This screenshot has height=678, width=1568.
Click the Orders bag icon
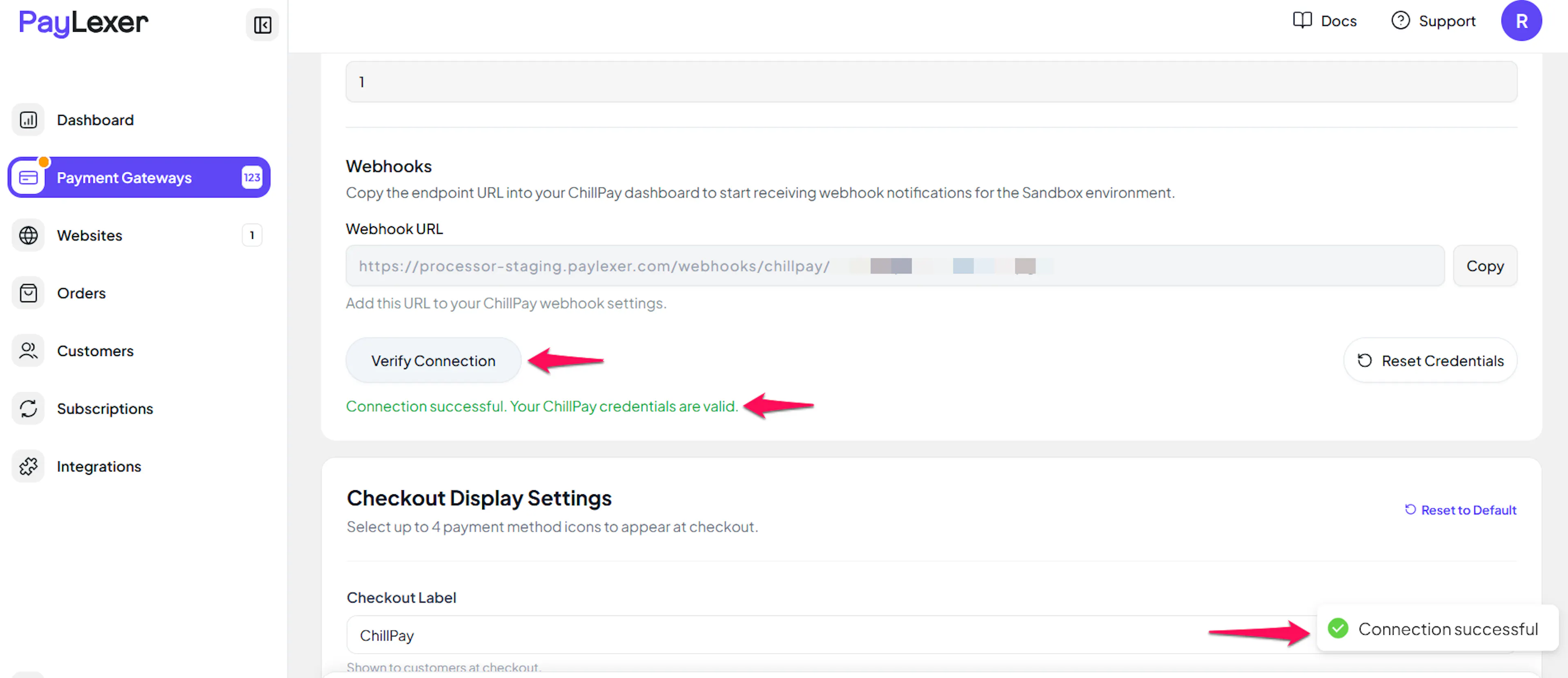tap(28, 293)
